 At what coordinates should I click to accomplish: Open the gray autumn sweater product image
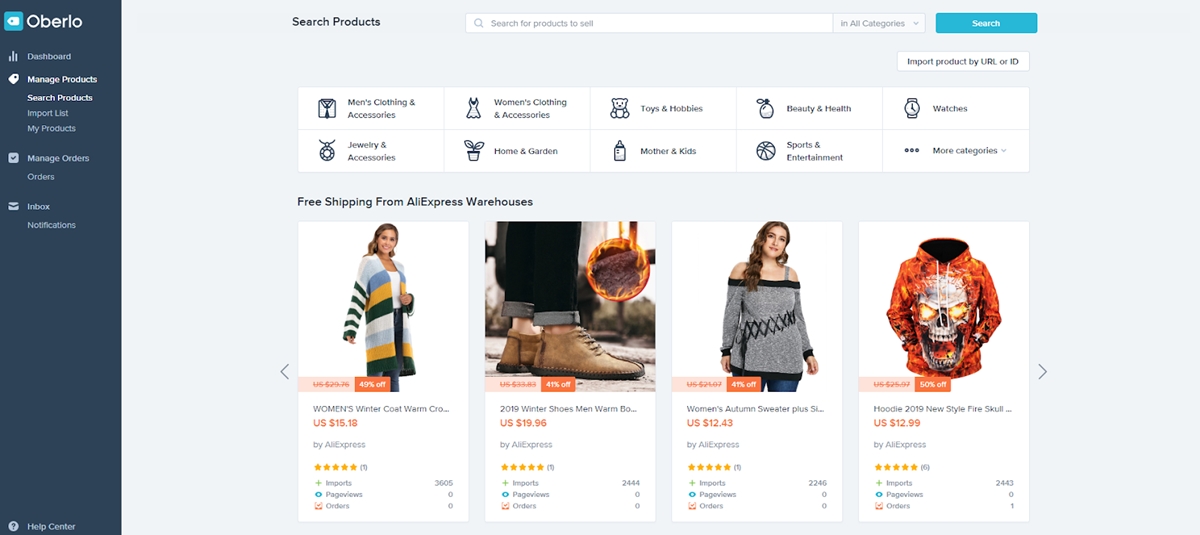(757, 306)
